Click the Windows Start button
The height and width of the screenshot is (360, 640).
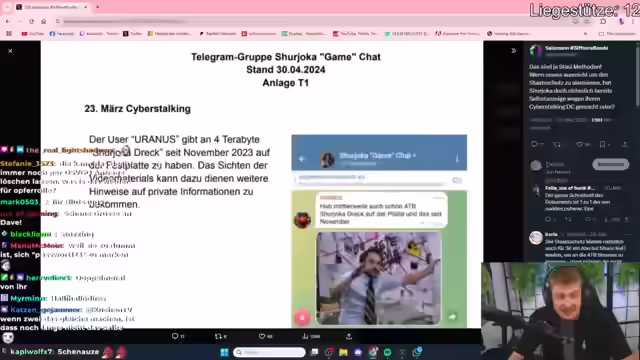pyautogui.click(x=224, y=352)
